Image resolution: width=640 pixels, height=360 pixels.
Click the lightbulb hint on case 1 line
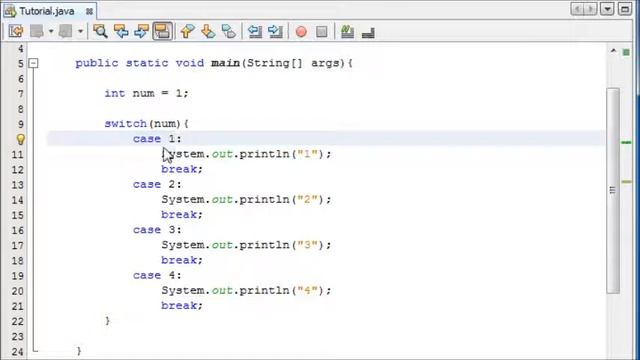pyautogui.click(x=20, y=139)
